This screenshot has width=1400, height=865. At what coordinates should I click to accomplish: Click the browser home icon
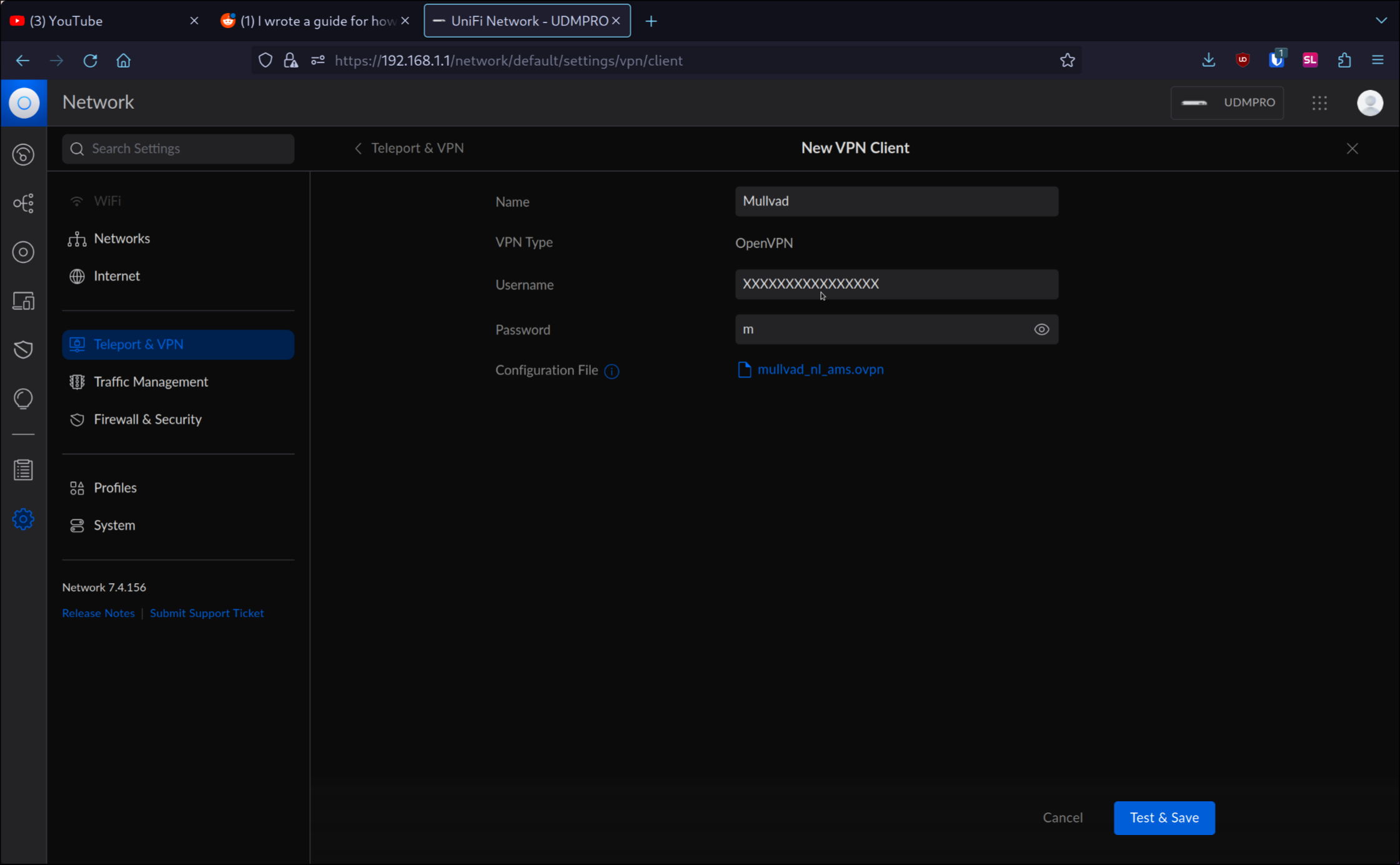(x=124, y=61)
